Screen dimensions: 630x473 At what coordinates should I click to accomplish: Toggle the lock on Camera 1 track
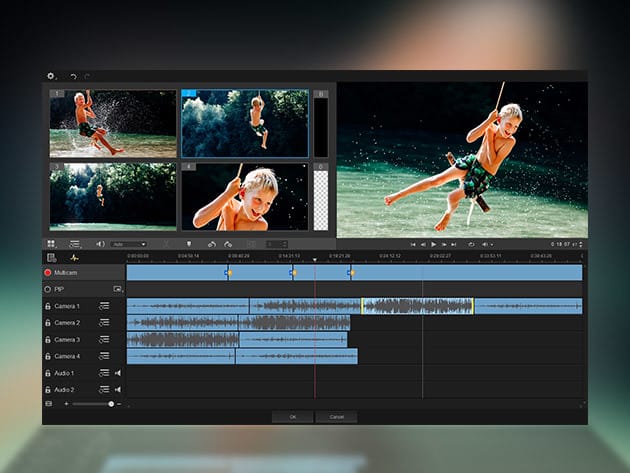47,306
